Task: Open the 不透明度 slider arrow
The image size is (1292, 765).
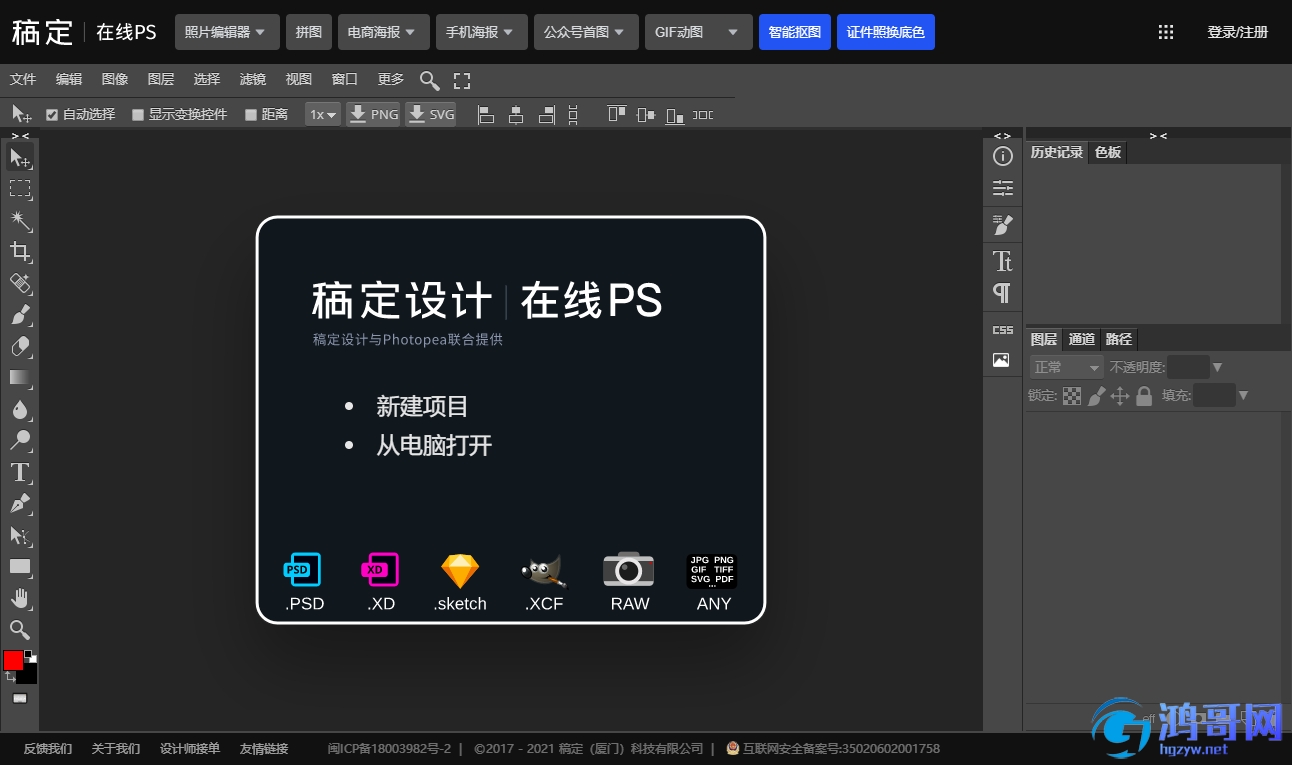Action: pyautogui.click(x=1217, y=367)
